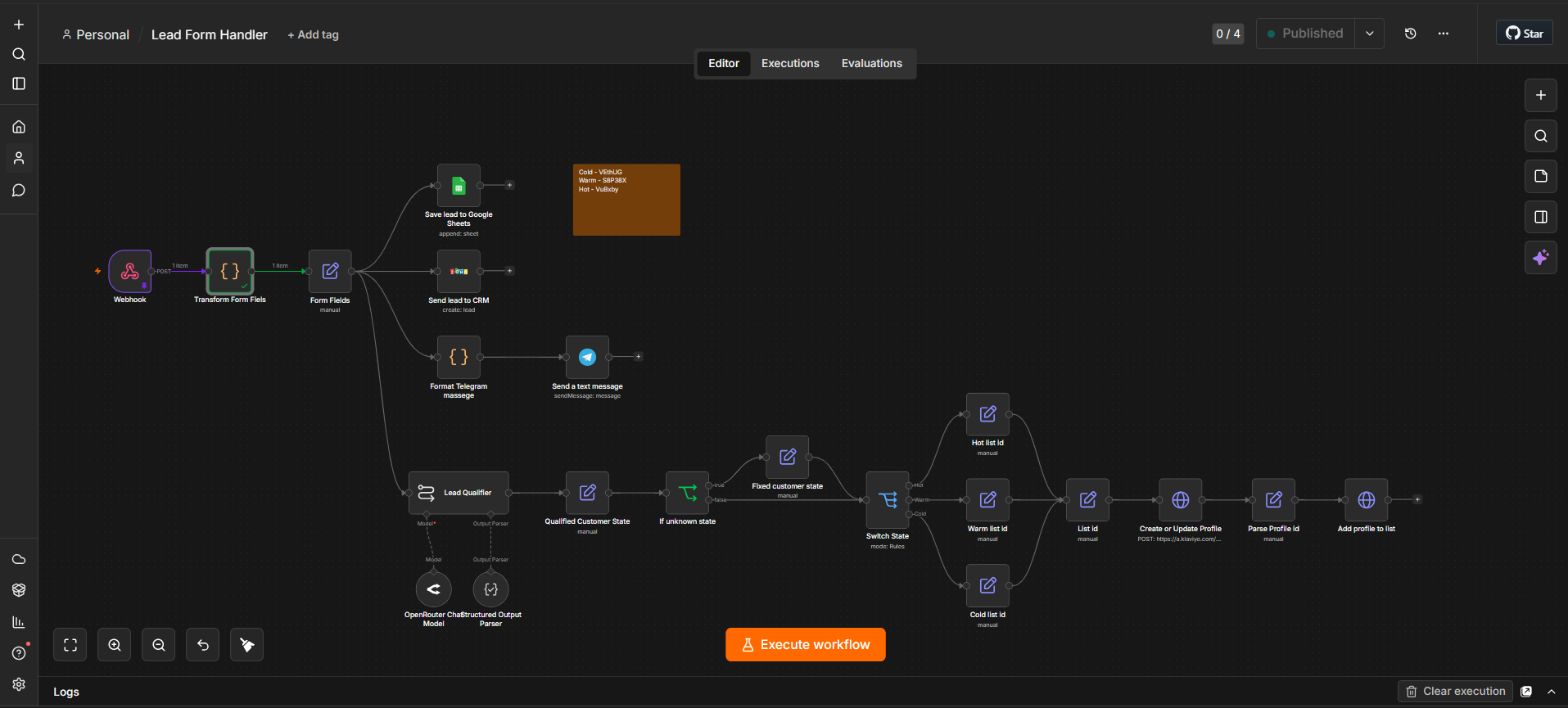Switch to the Evaluations tab
This screenshot has height=708, width=1568.
pos(871,63)
